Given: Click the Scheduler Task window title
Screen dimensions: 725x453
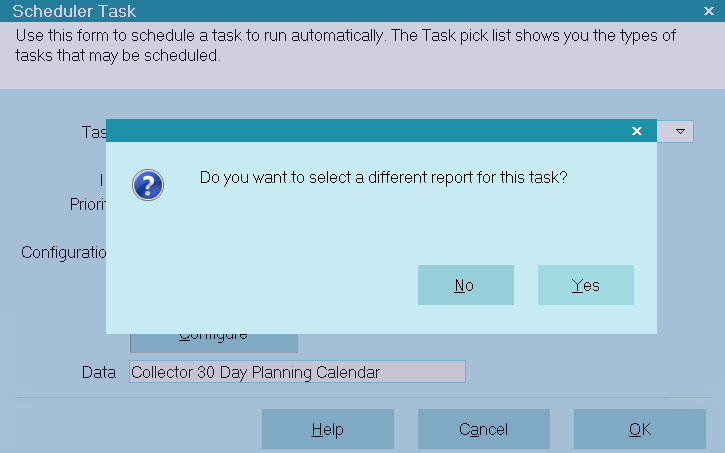Looking at the screenshot, I should click(x=74, y=11).
